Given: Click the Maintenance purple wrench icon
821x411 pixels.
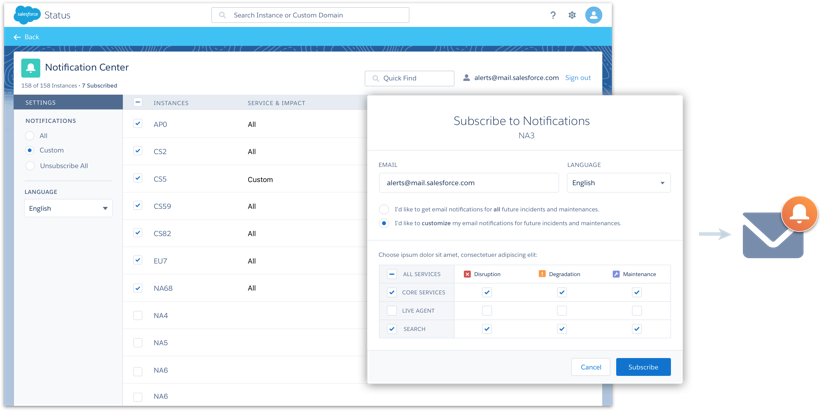Looking at the screenshot, I should click(x=616, y=274).
